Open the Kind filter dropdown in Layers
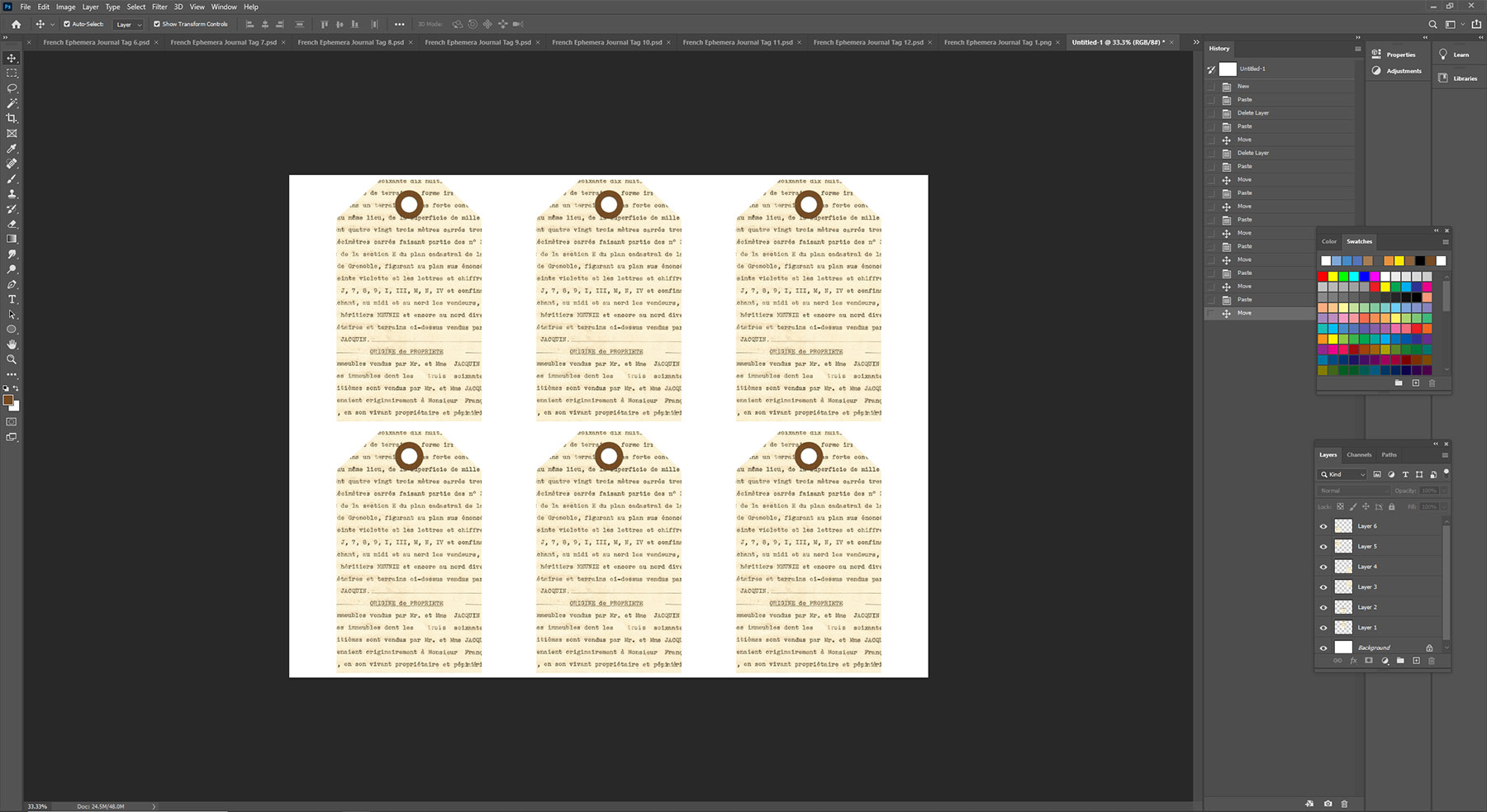 [x=1342, y=474]
